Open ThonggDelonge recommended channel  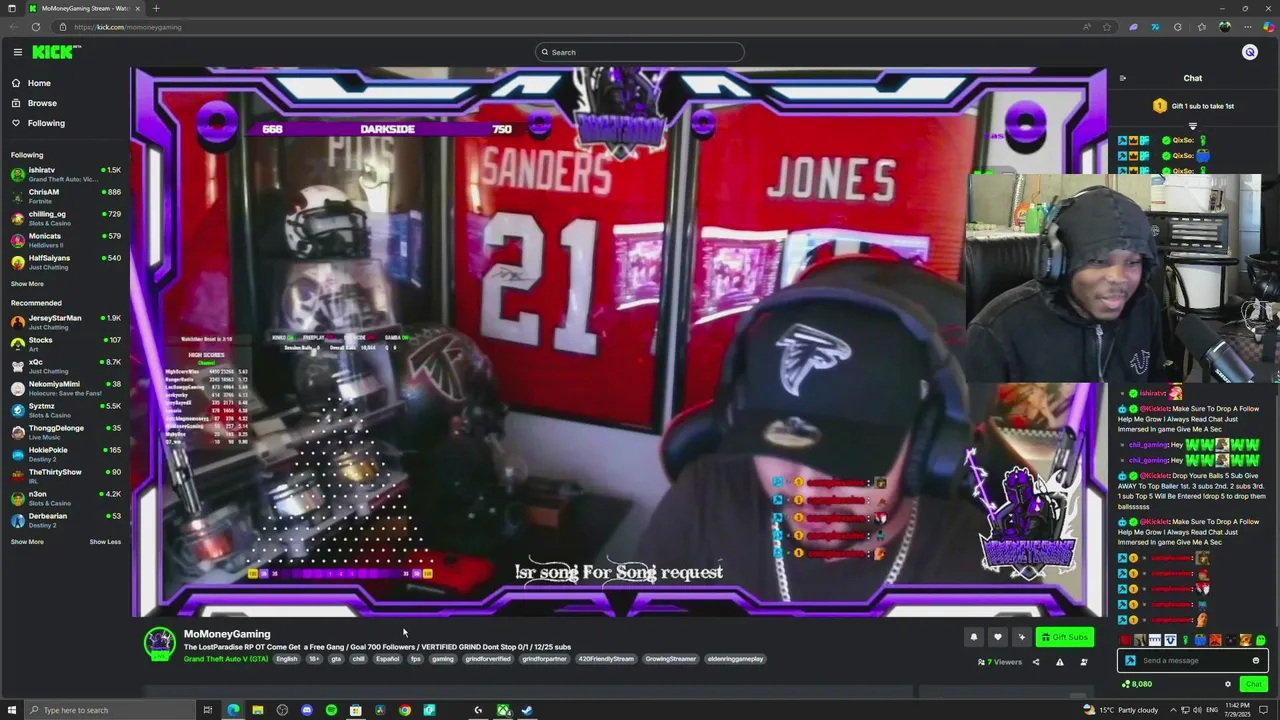[65, 432]
